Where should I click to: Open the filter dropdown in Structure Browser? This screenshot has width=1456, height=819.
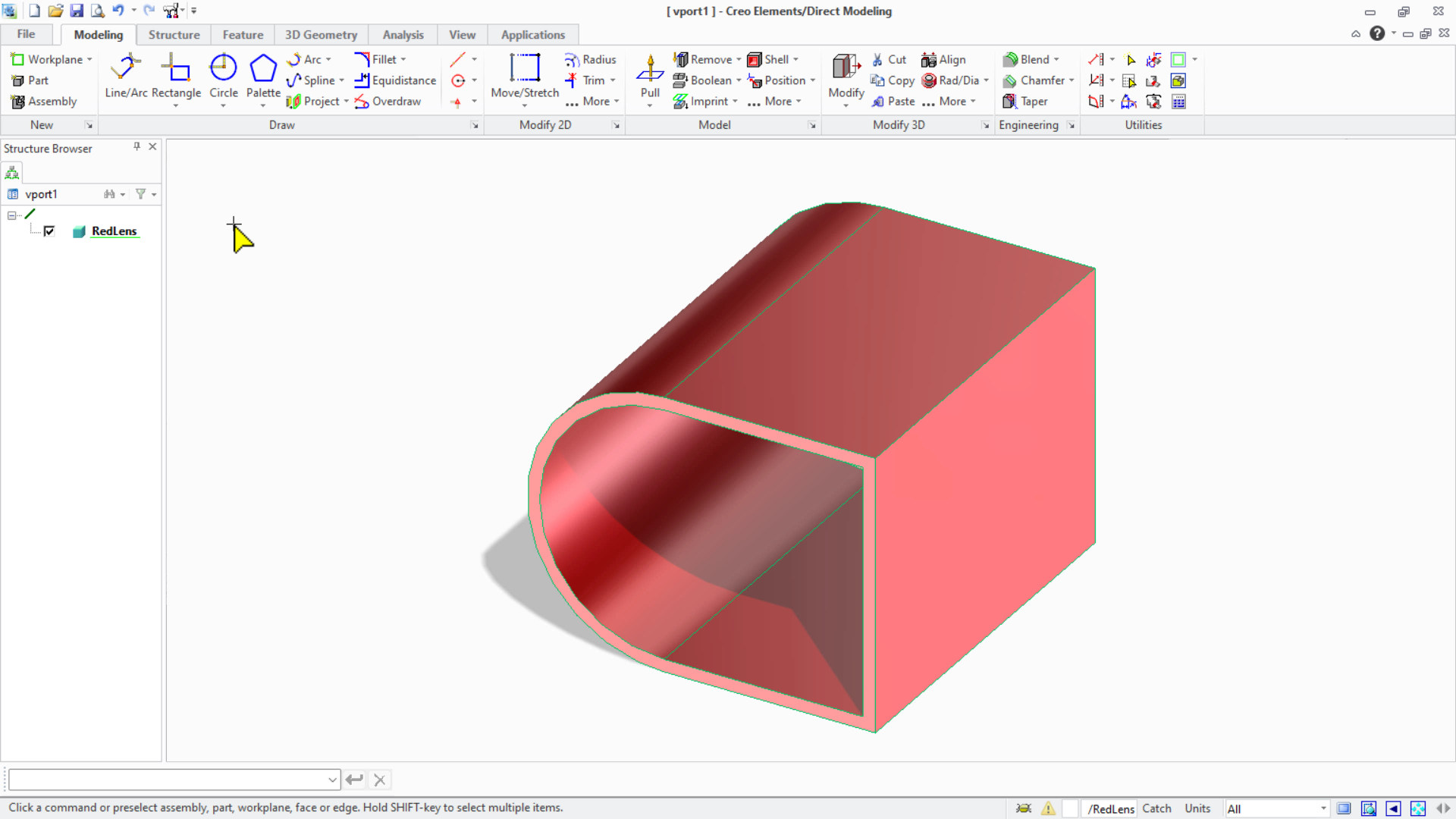[x=153, y=195]
